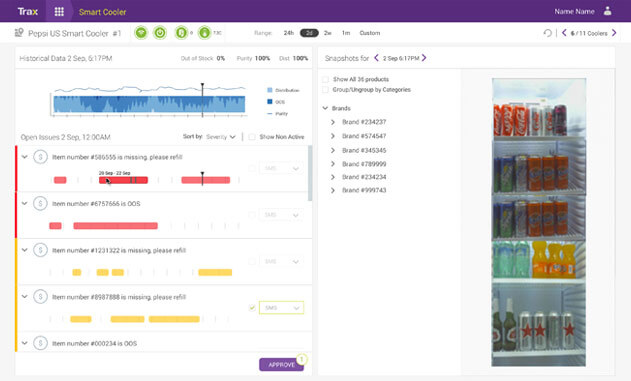Toggle Group/Ungroup by Categories checkbox
631x381 pixels.
[x=325, y=90]
